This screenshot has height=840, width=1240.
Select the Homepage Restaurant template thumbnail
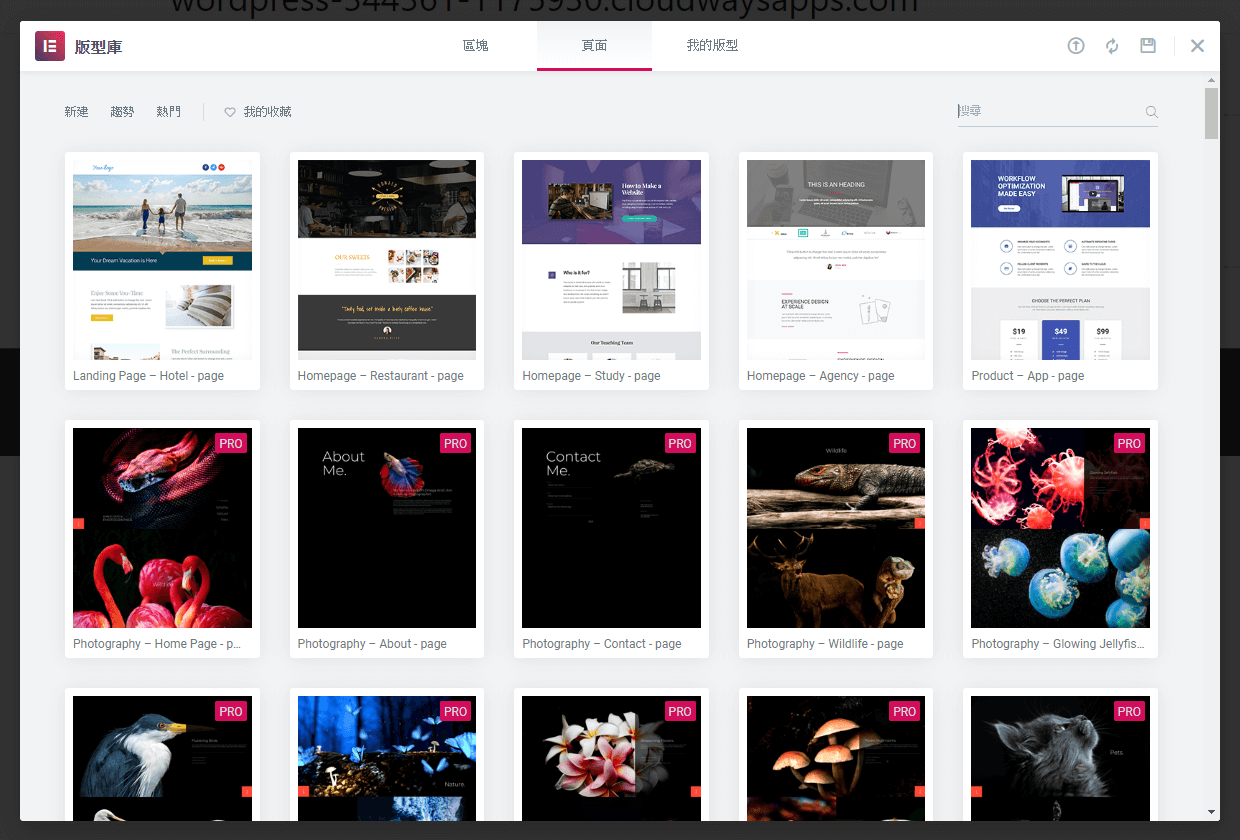pyautogui.click(x=387, y=260)
